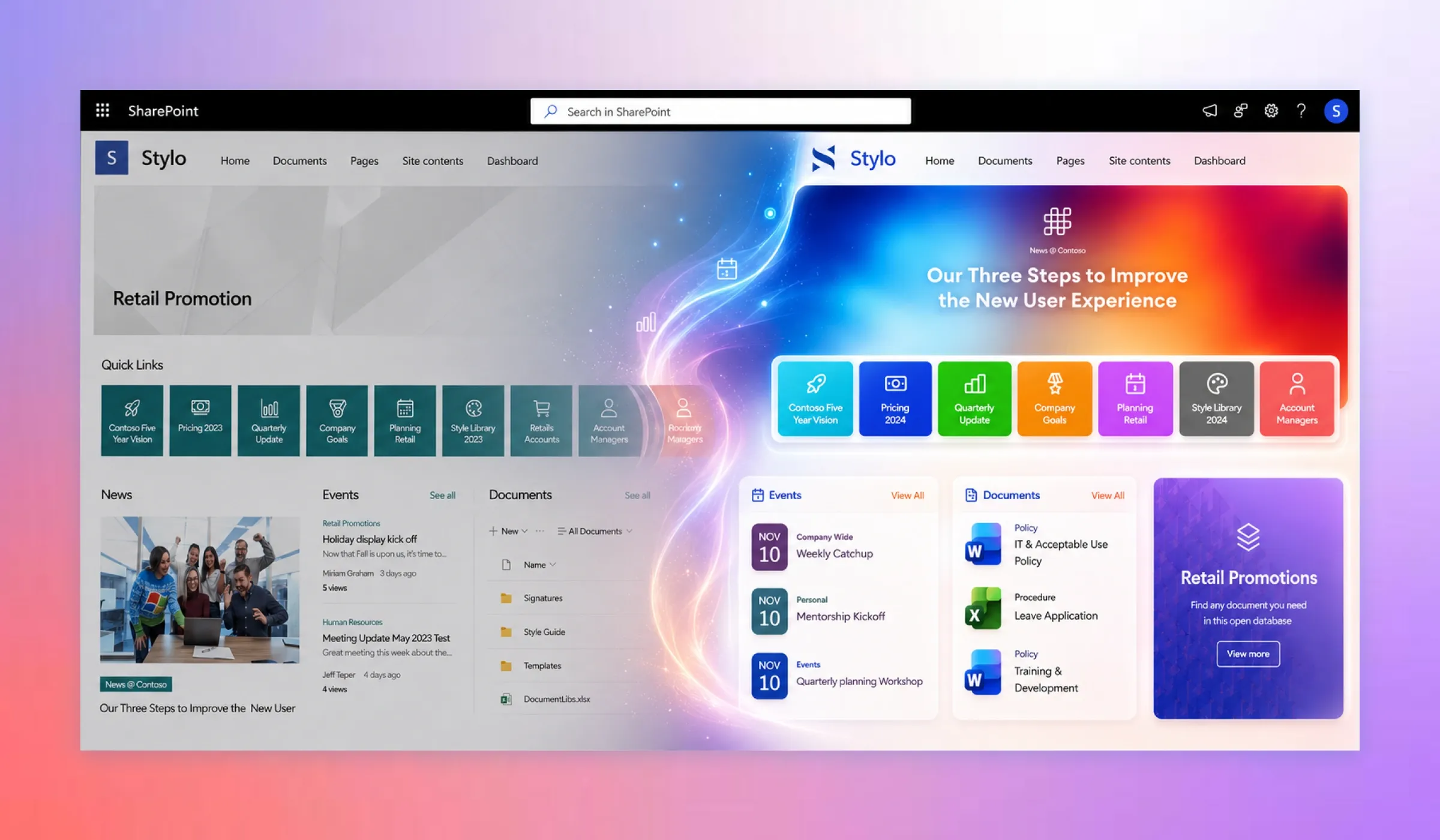Click View more in Retail Promotions card
Screen dimensions: 1440x840
click(1248, 653)
